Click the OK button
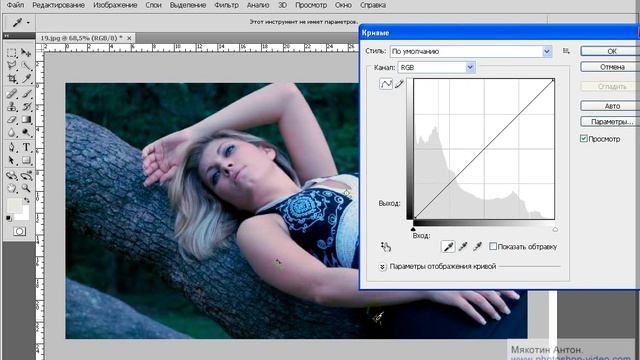Screen dimensions: 640x360 610,51
